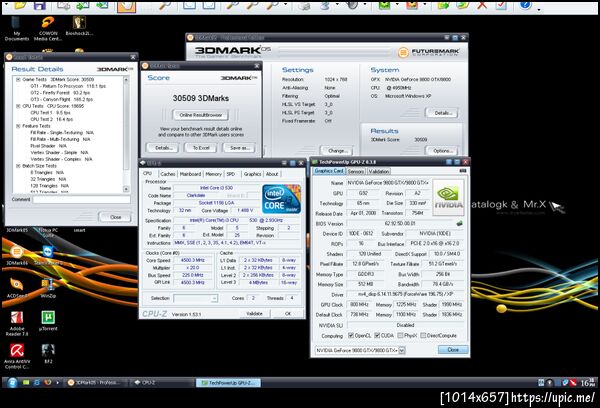600x408 pixels.
Task: Click the OK button in CPU-Z
Action: click(x=288, y=313)
